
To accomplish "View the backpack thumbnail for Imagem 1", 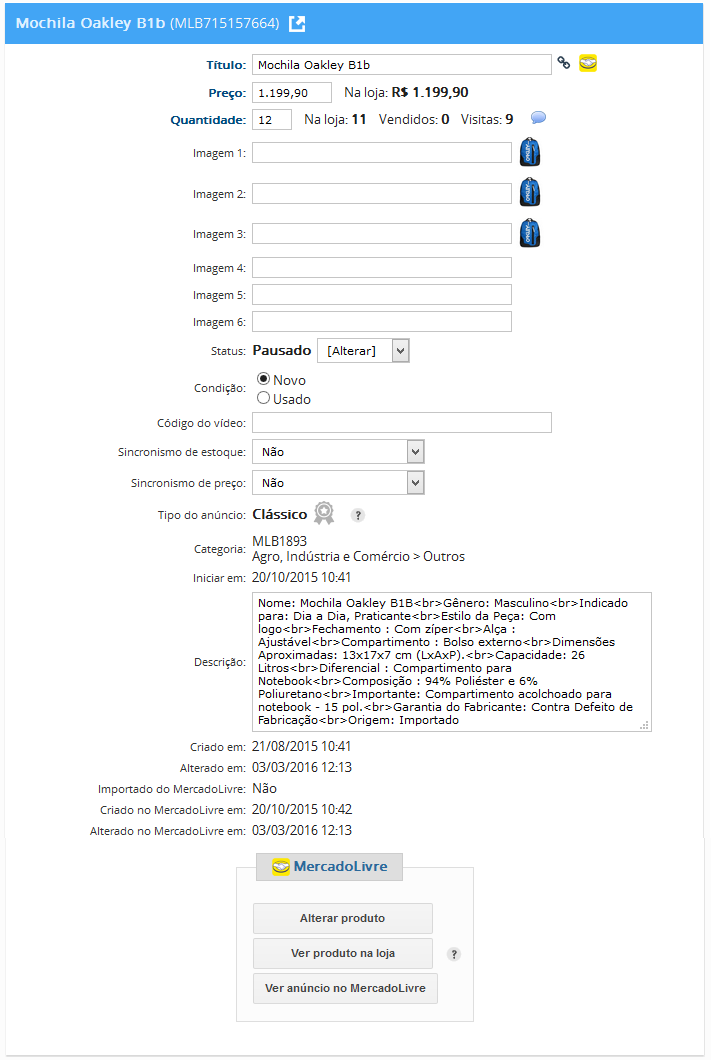I will [x=530, y=152].
